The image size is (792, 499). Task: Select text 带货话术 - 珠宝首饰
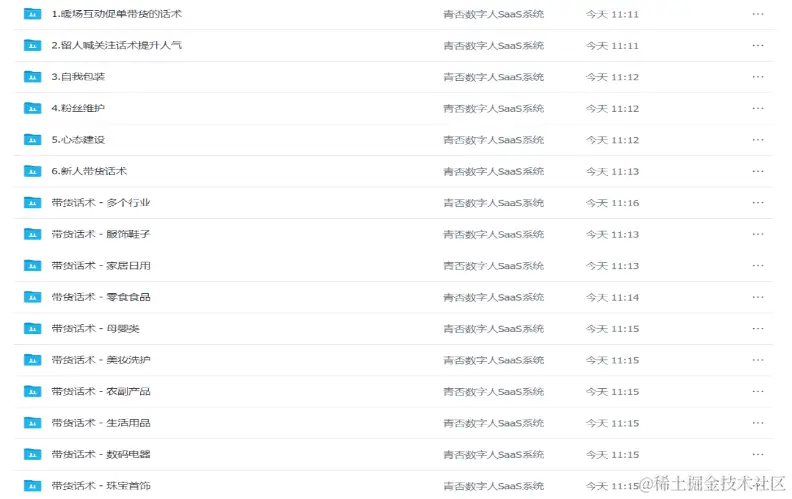pos(101,486)
